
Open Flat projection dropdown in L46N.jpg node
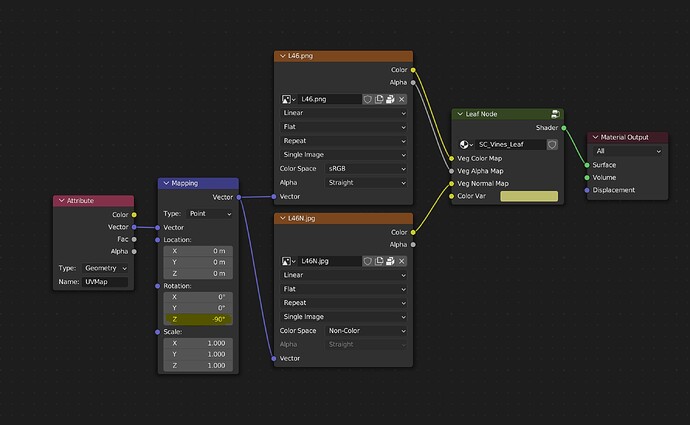[344, 289]
